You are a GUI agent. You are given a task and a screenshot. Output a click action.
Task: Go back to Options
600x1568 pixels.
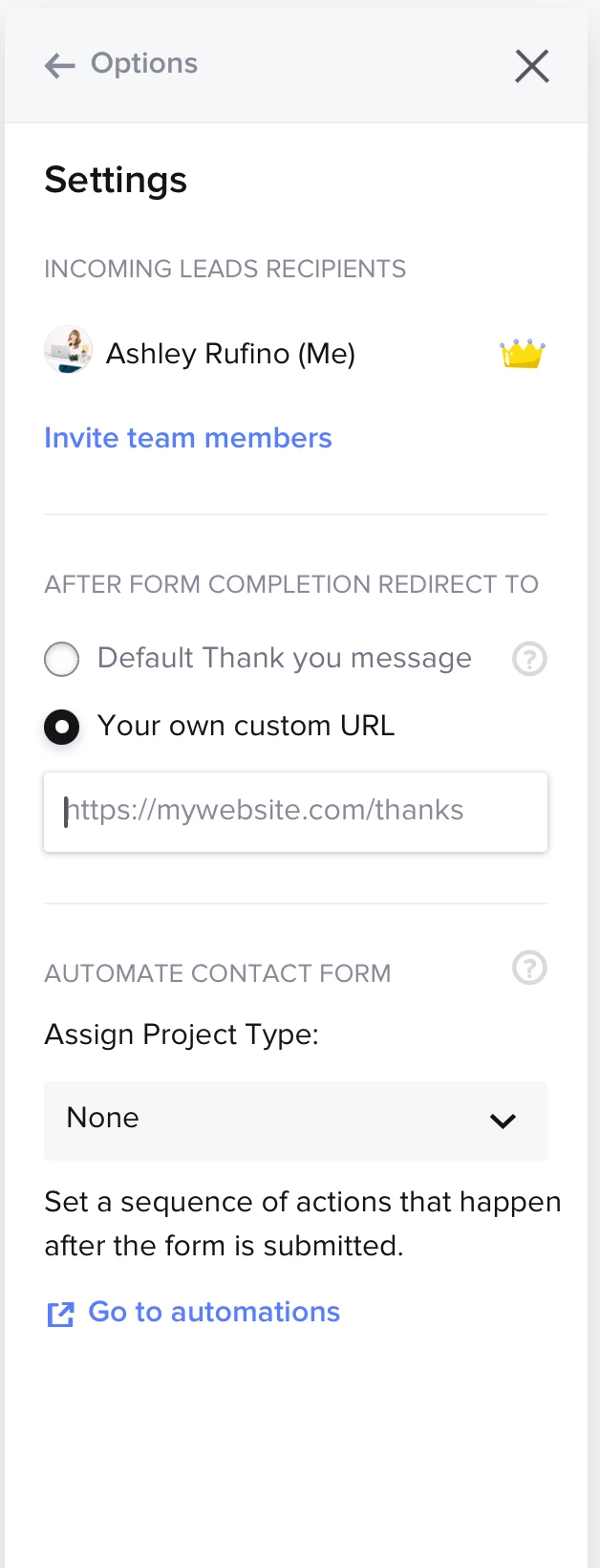coord(143,64)
